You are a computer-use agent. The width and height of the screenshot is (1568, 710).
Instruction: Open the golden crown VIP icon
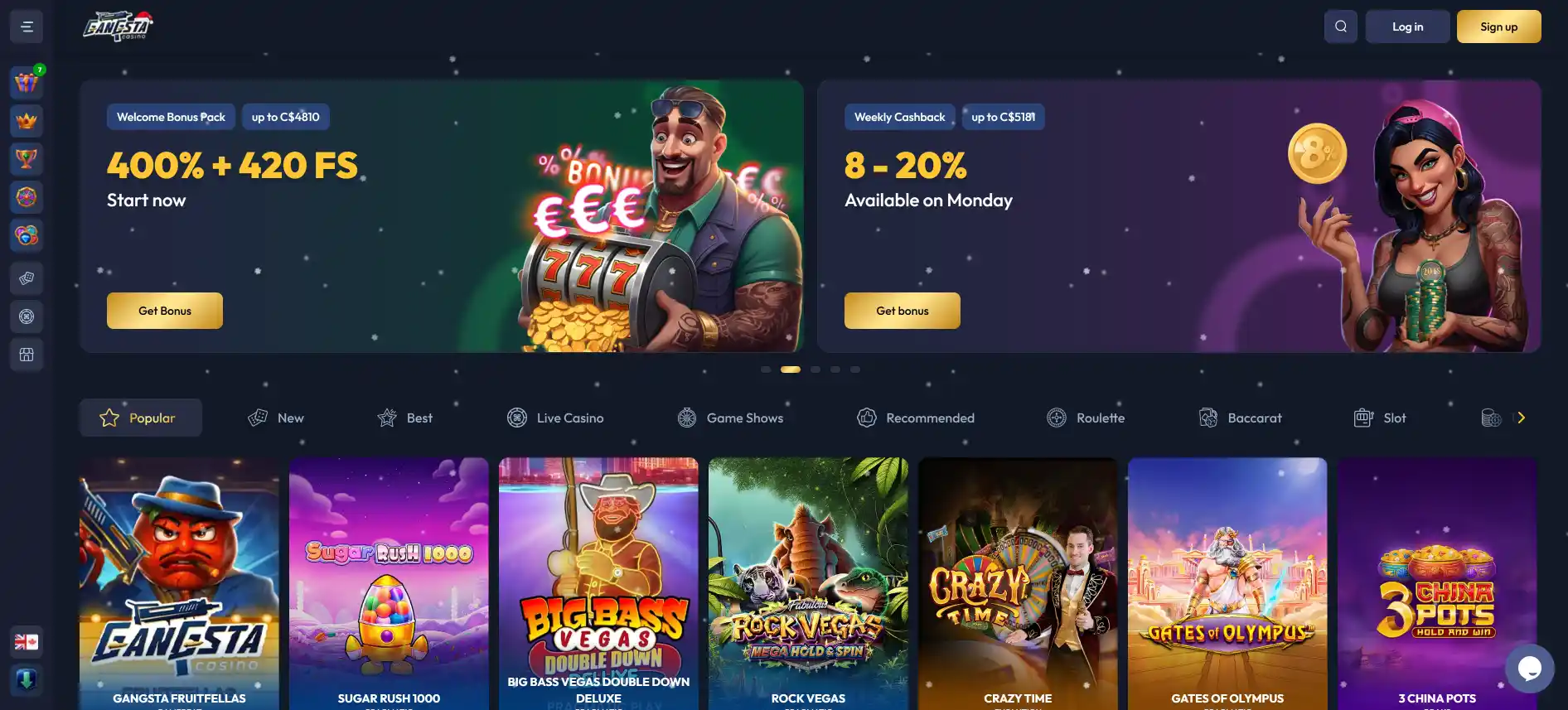[27, 121]
